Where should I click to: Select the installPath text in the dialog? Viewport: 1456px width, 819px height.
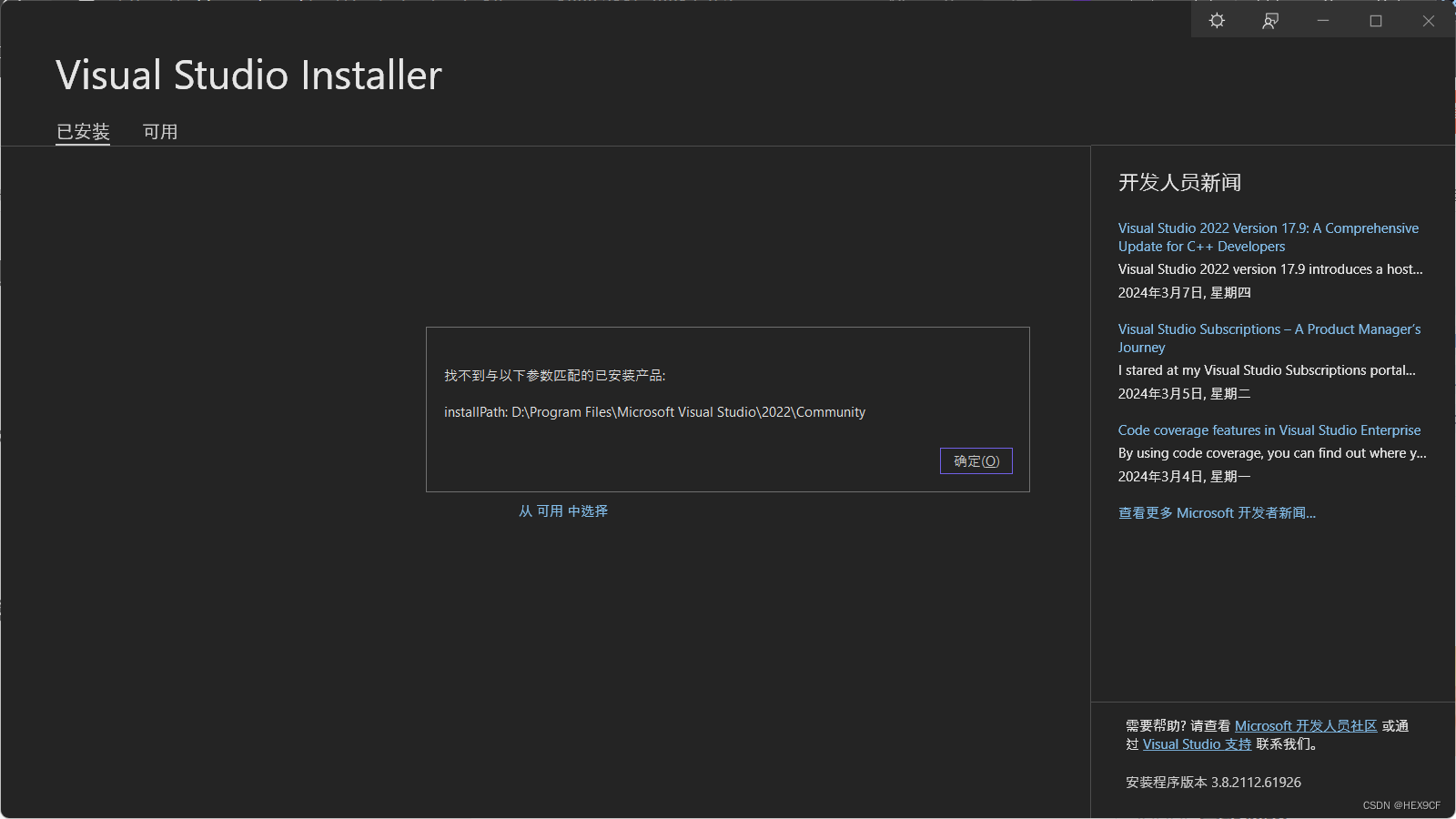click(x=654, y=411)
